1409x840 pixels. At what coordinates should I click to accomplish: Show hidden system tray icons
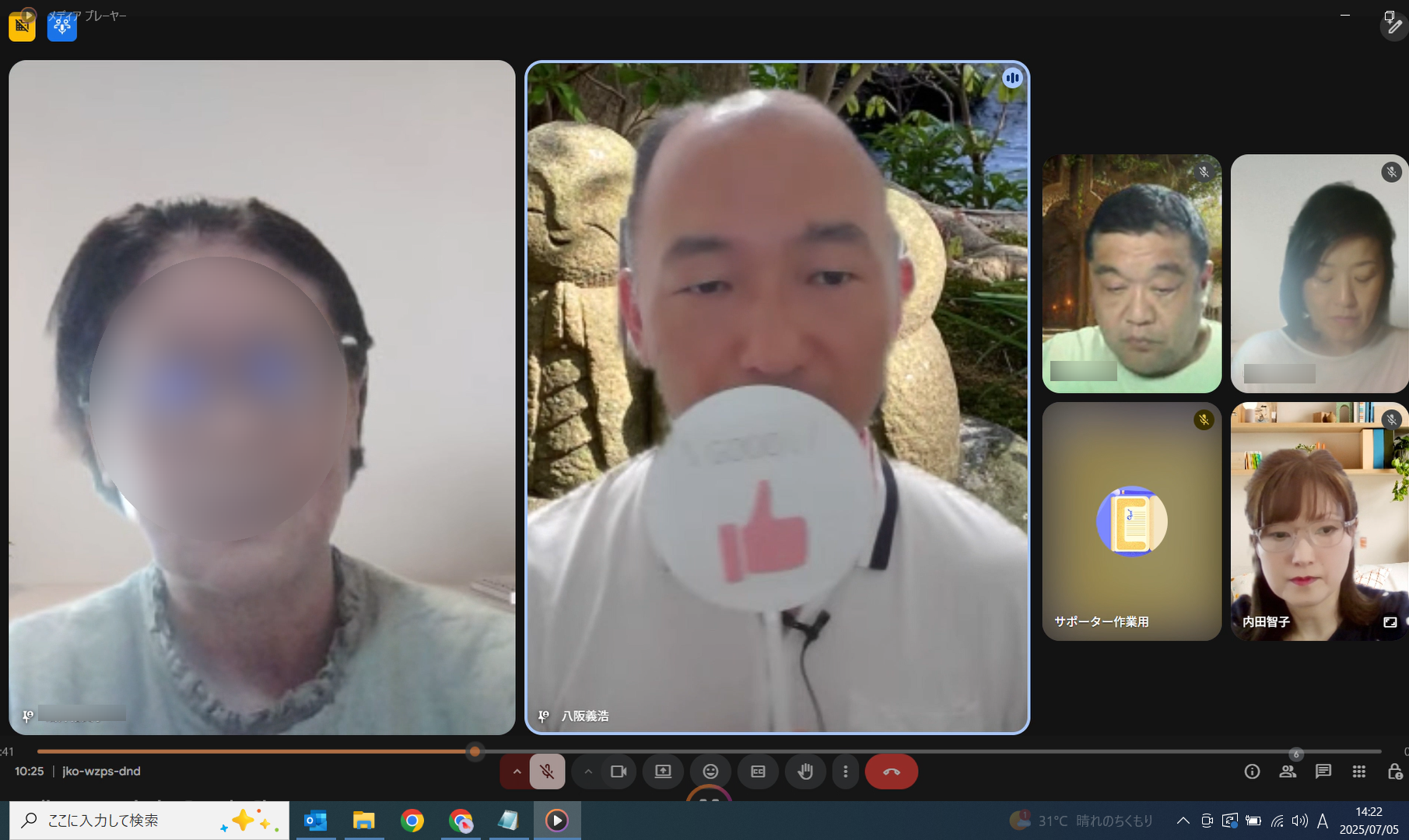point(1183,821)
